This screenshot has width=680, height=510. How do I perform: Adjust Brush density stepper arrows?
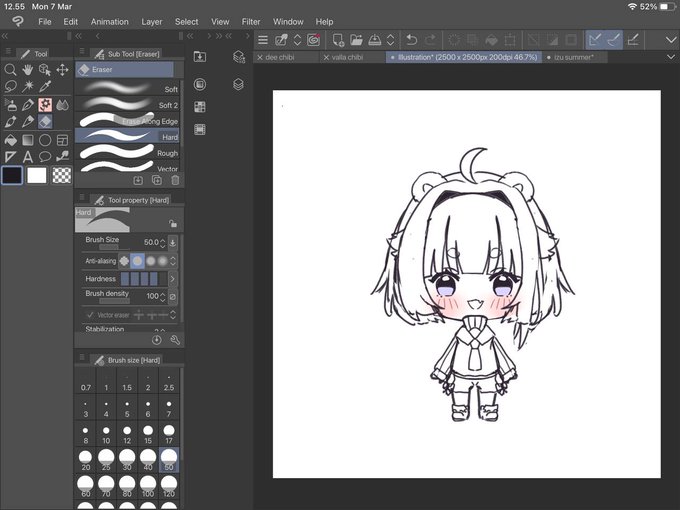[x=163, y=297]
